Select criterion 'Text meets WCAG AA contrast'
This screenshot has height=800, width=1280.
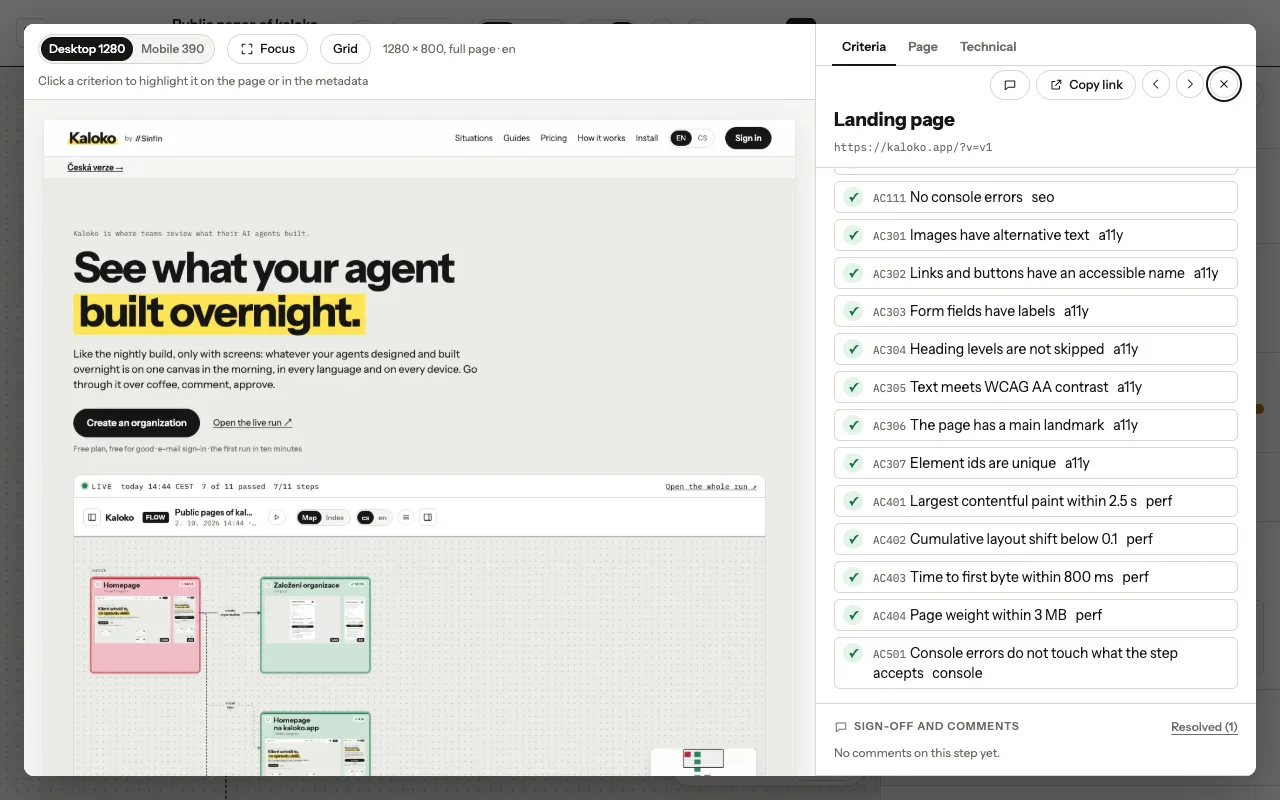[1036, 387]
